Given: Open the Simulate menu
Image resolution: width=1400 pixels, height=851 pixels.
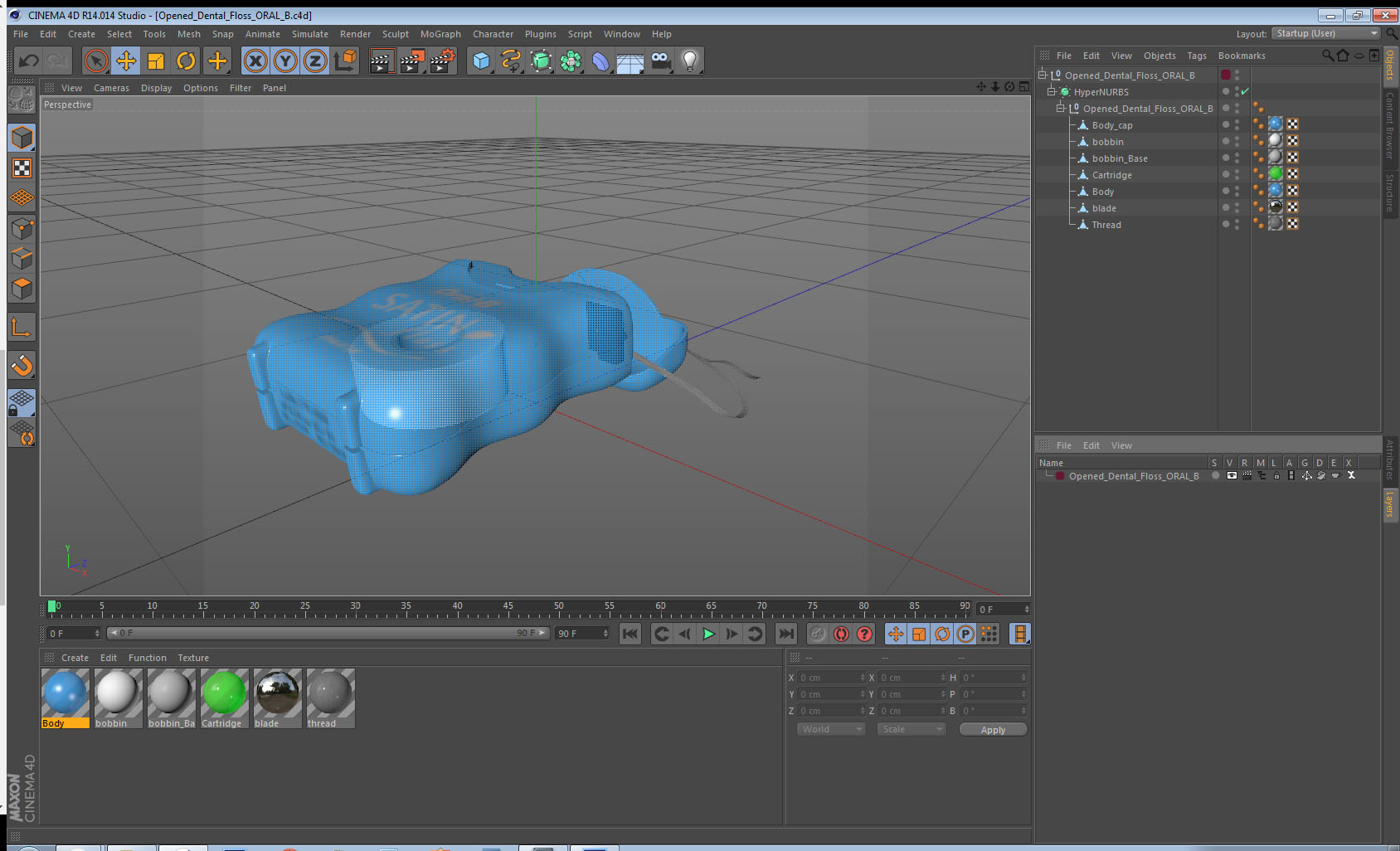Looking at the screenshot, I should 310,34.
